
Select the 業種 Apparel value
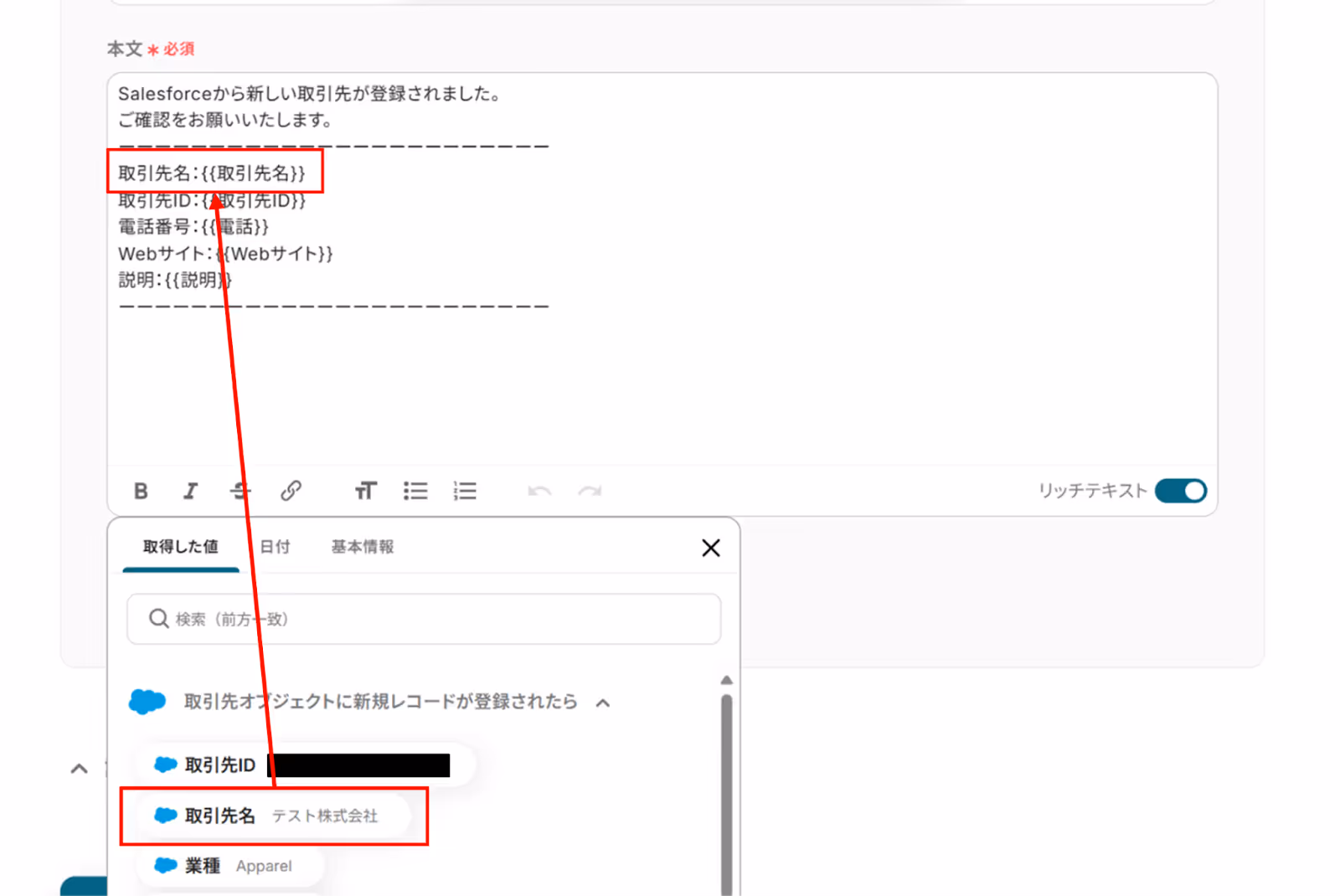tap(230, 866)
